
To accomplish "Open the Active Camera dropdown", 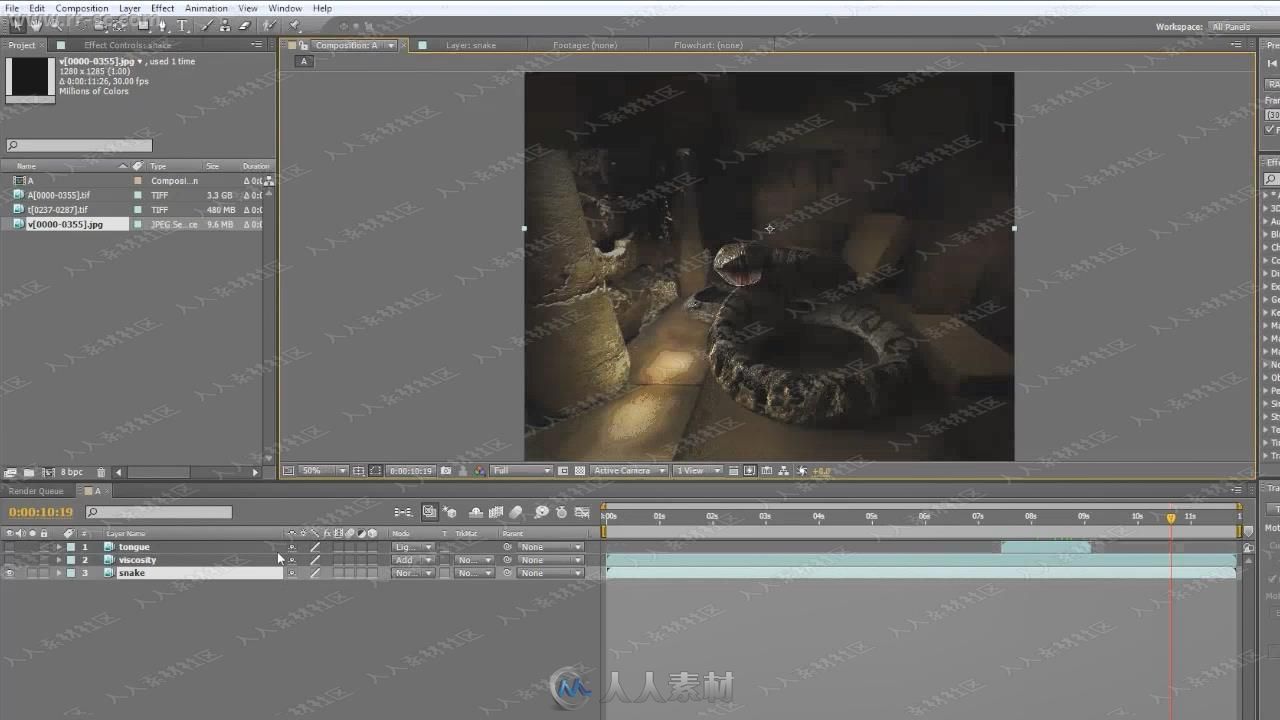I will (x=629, y=471).
